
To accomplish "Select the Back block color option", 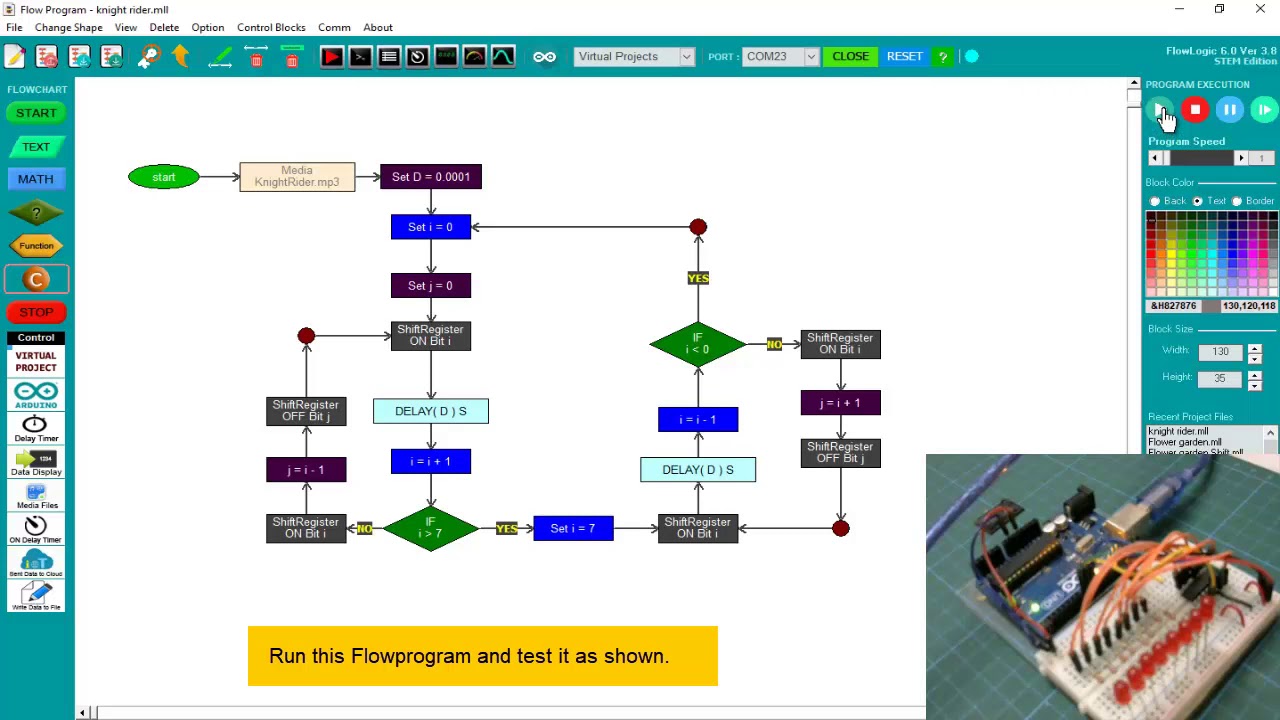I will pos(1155,201).
